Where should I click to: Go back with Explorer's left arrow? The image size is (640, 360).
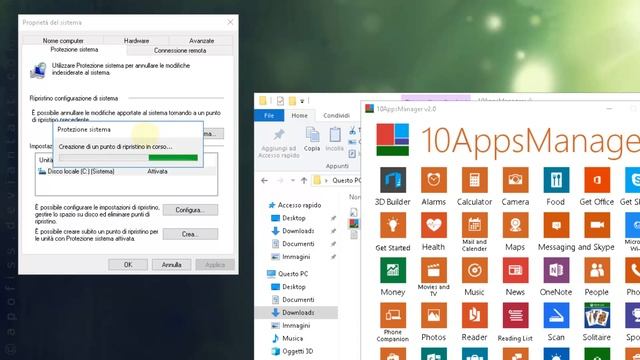pyautogui.click(x=264, y=180)
